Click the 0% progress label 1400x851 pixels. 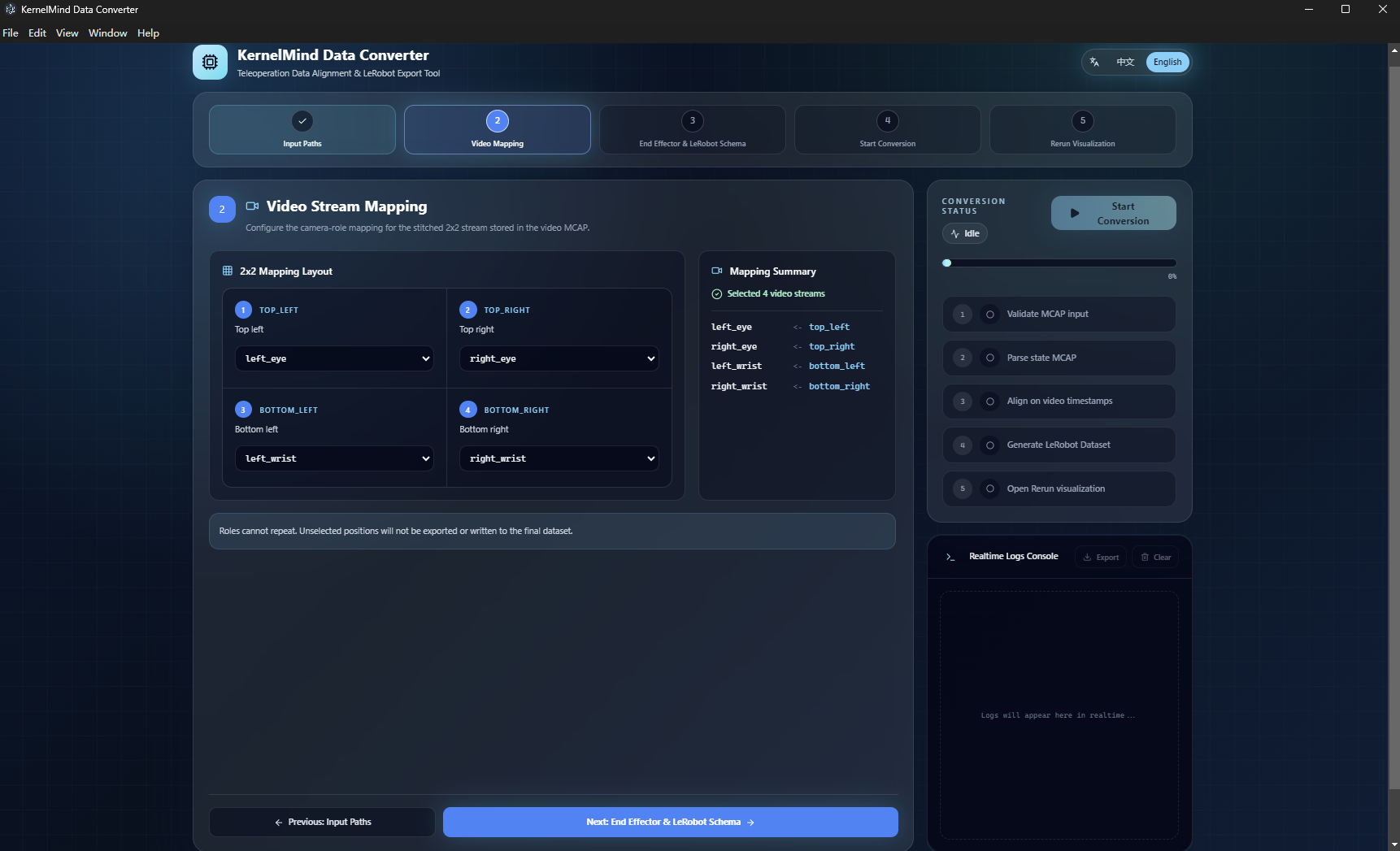tap(1172, 276)
